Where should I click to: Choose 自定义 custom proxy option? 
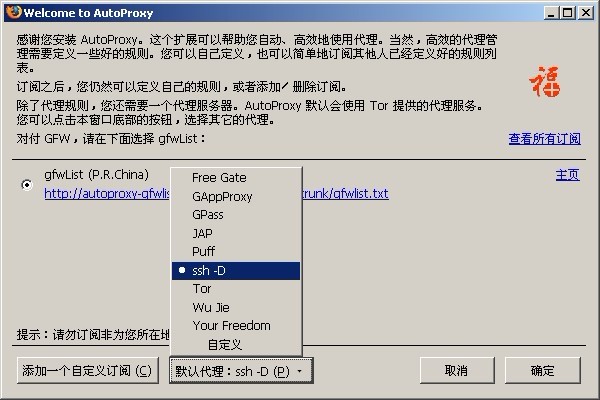(x=236, y=344)
